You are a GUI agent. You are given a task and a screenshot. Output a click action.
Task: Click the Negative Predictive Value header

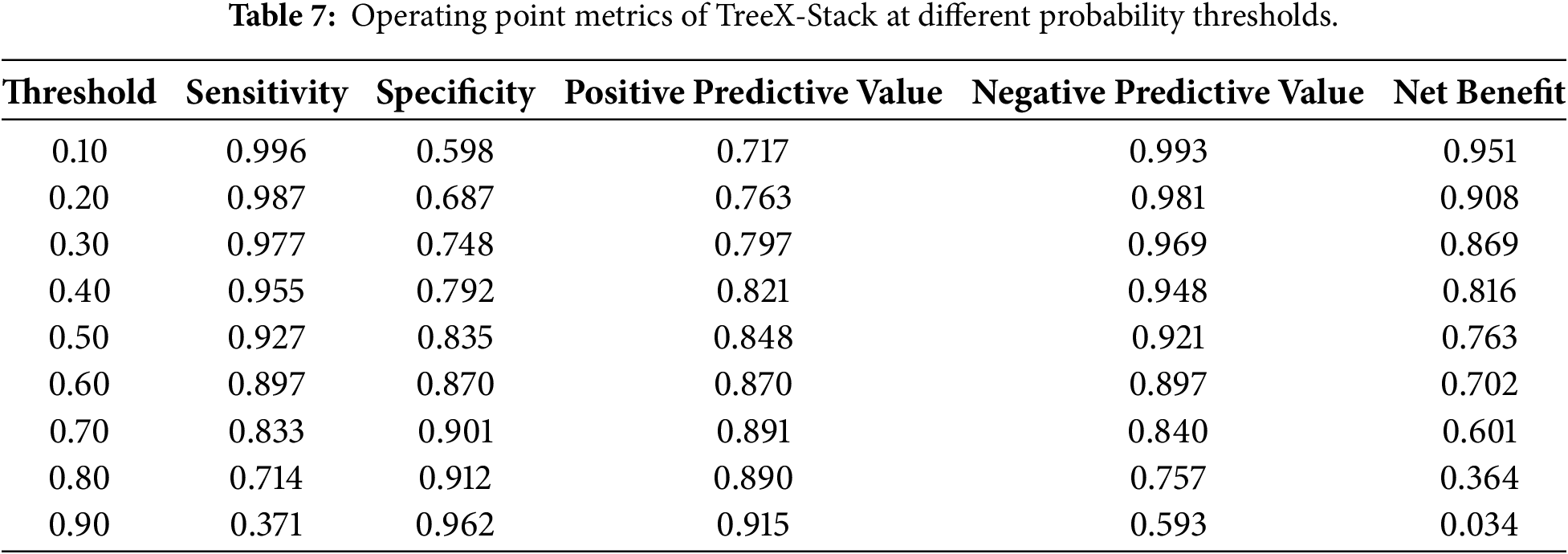(1167, 93)
